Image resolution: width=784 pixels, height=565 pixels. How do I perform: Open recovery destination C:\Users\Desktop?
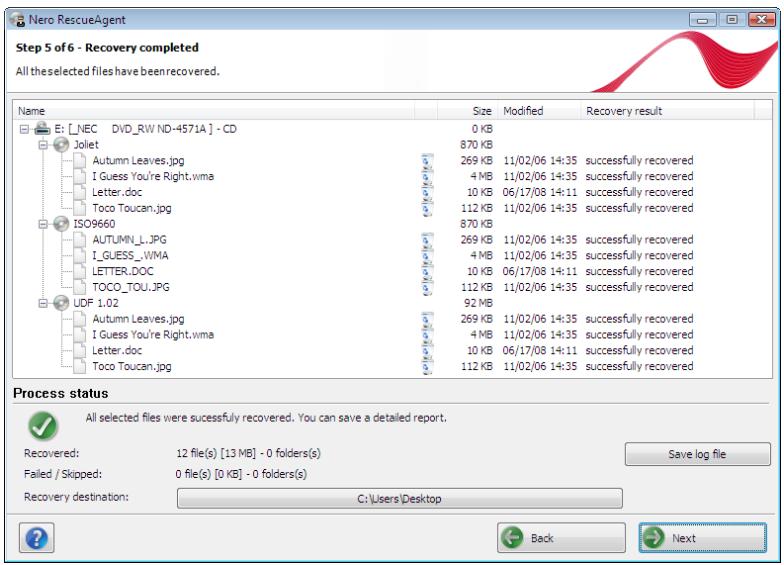400,498
